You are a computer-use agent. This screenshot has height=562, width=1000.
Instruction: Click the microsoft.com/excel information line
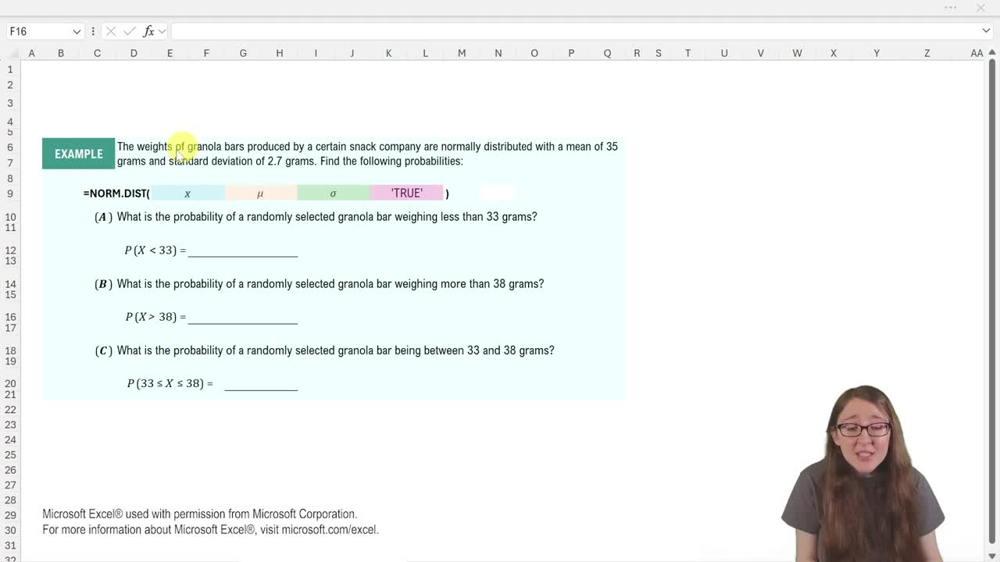click(210, 529)
